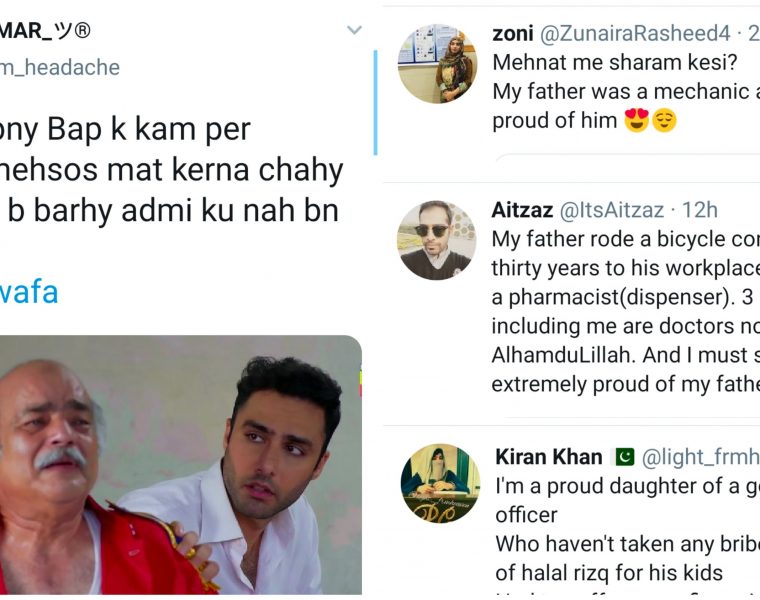Open the @ZunairaRasheed4 handle

point(634,34)
